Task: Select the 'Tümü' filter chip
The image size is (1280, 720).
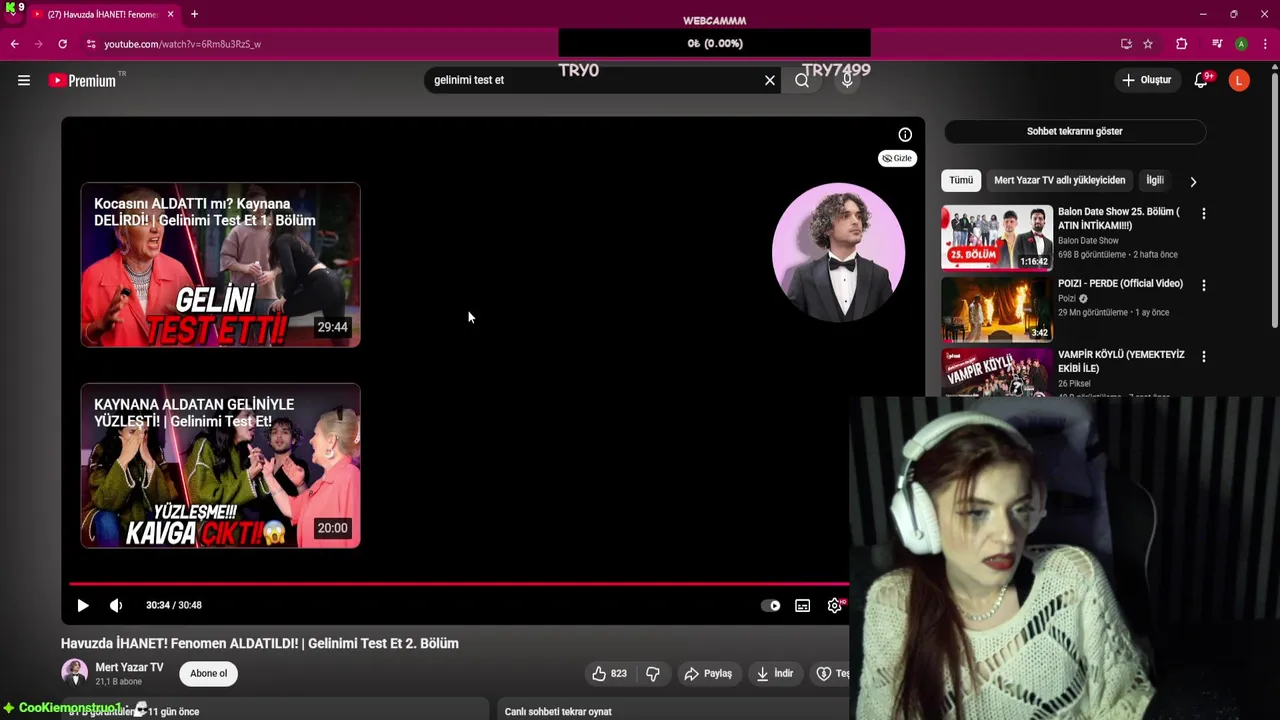Action: [x=961, y=180]
